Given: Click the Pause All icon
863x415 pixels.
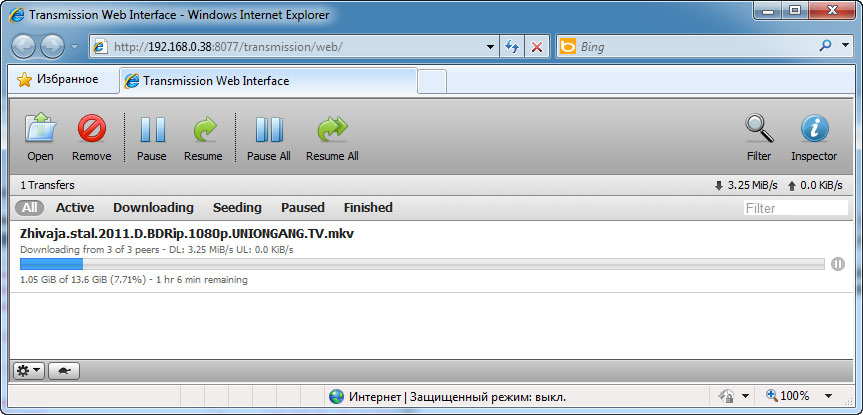Looking at the screenshot, I should click(269, 129).
